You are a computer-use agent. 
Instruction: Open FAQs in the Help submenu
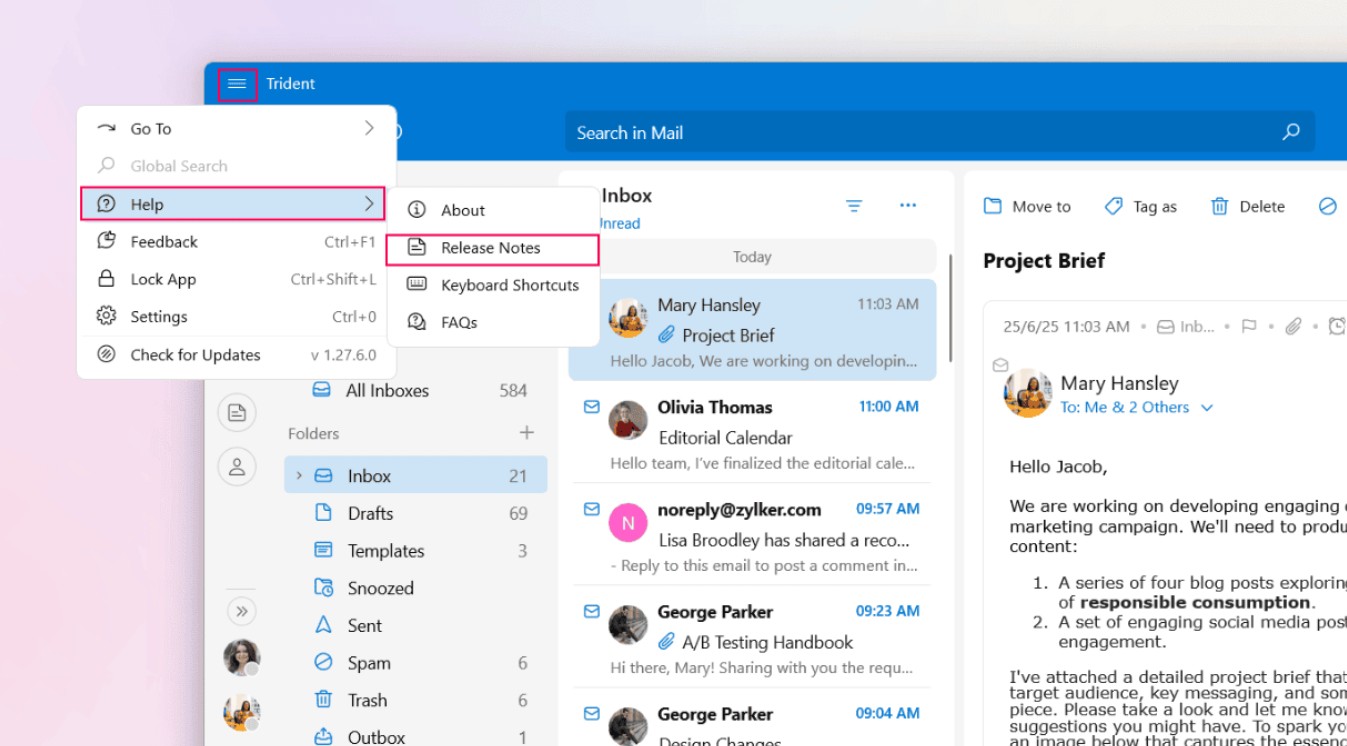(x=493, y=322)
